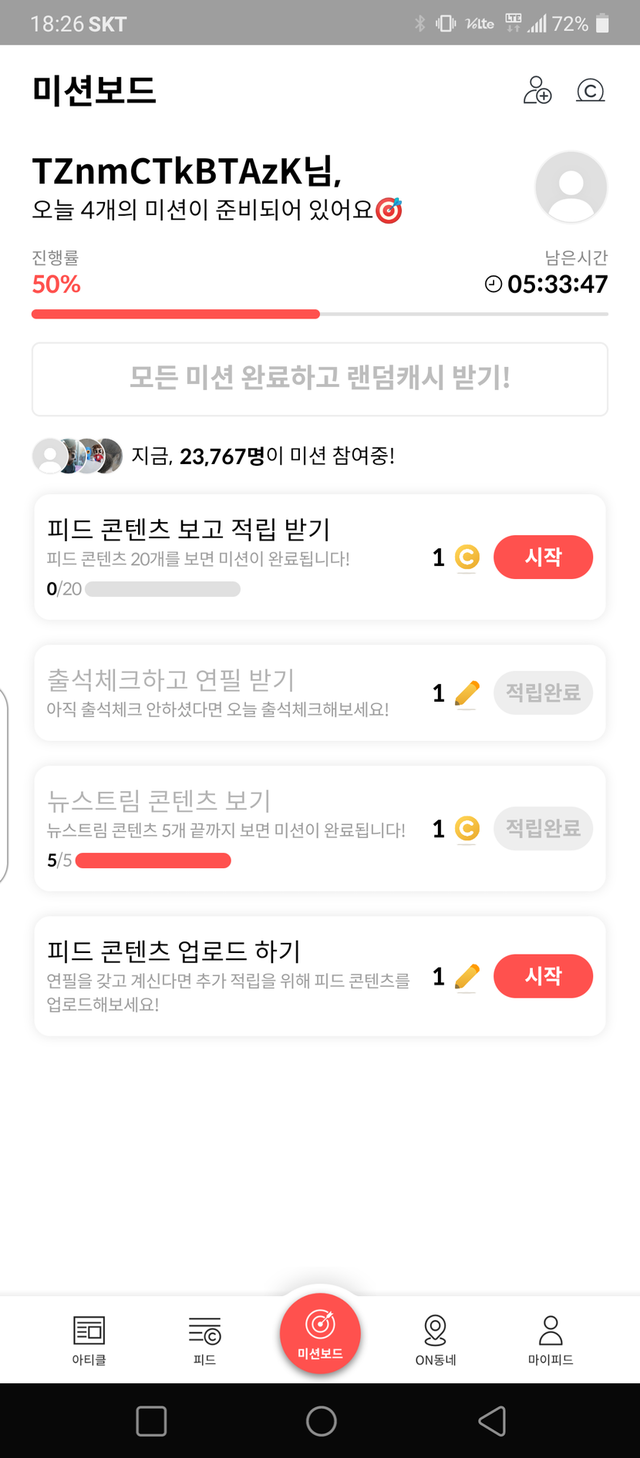Tap the profile avatar picture
Viewport: 640px width, 1458px height.
[x=571, y=187]
